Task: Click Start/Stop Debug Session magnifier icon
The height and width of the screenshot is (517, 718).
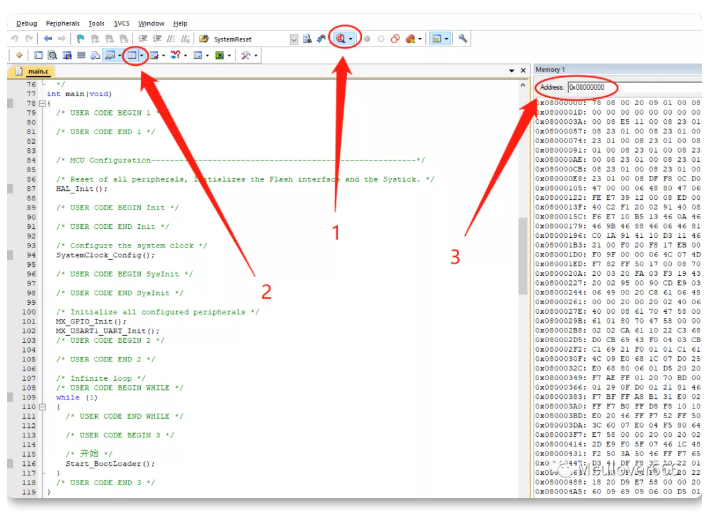Action: 340,38
